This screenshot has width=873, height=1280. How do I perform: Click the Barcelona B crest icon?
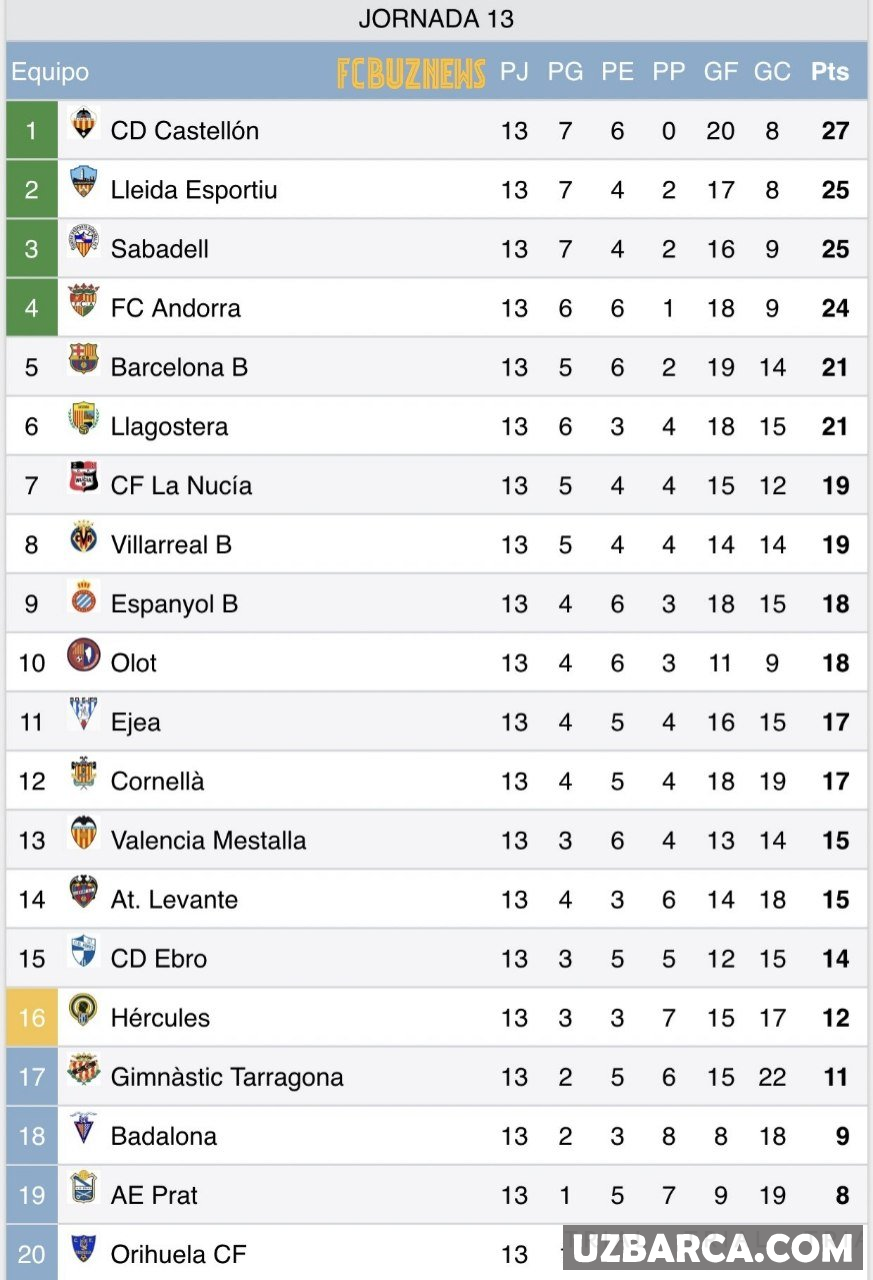(x=84, y=360)
